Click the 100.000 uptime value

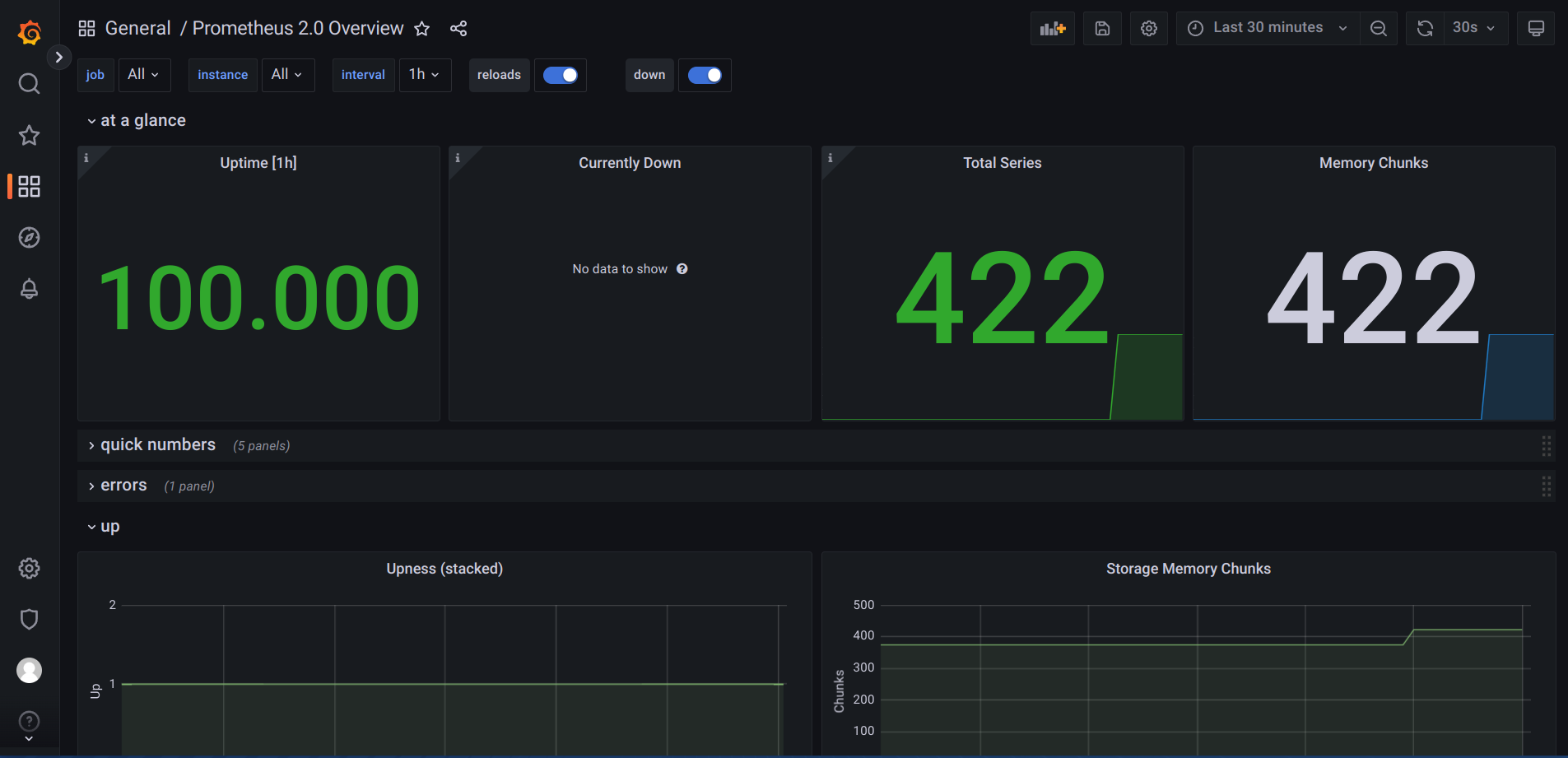[259, 298]
